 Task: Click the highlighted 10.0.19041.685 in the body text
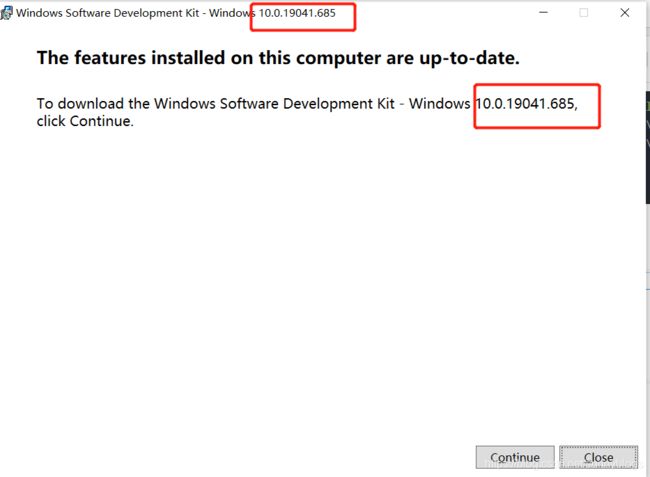click(x=526, y=104)
